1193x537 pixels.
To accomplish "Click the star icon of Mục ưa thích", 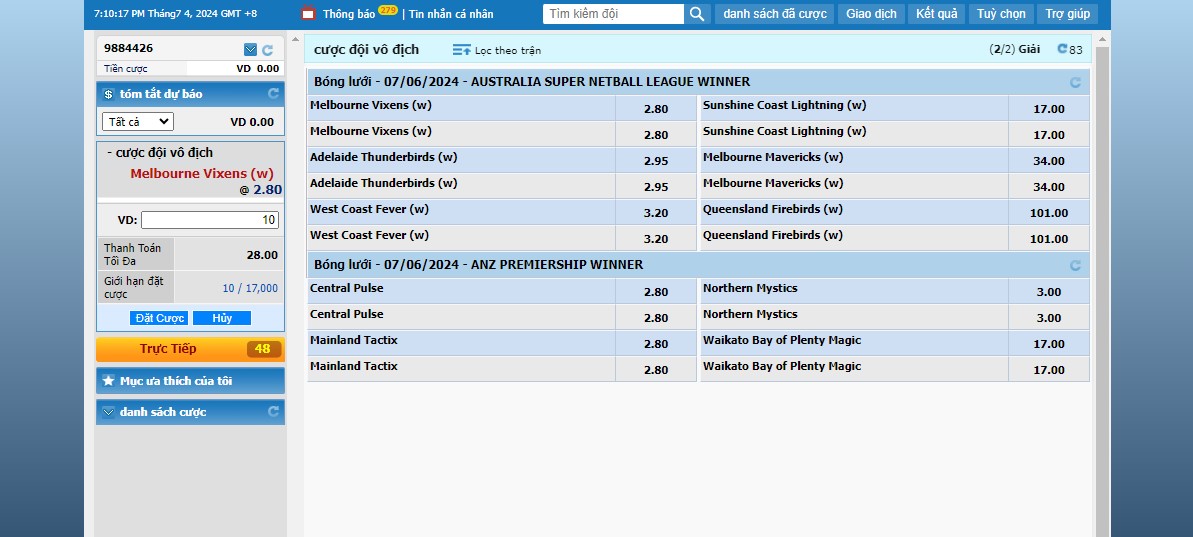I will tap(108, 380).
